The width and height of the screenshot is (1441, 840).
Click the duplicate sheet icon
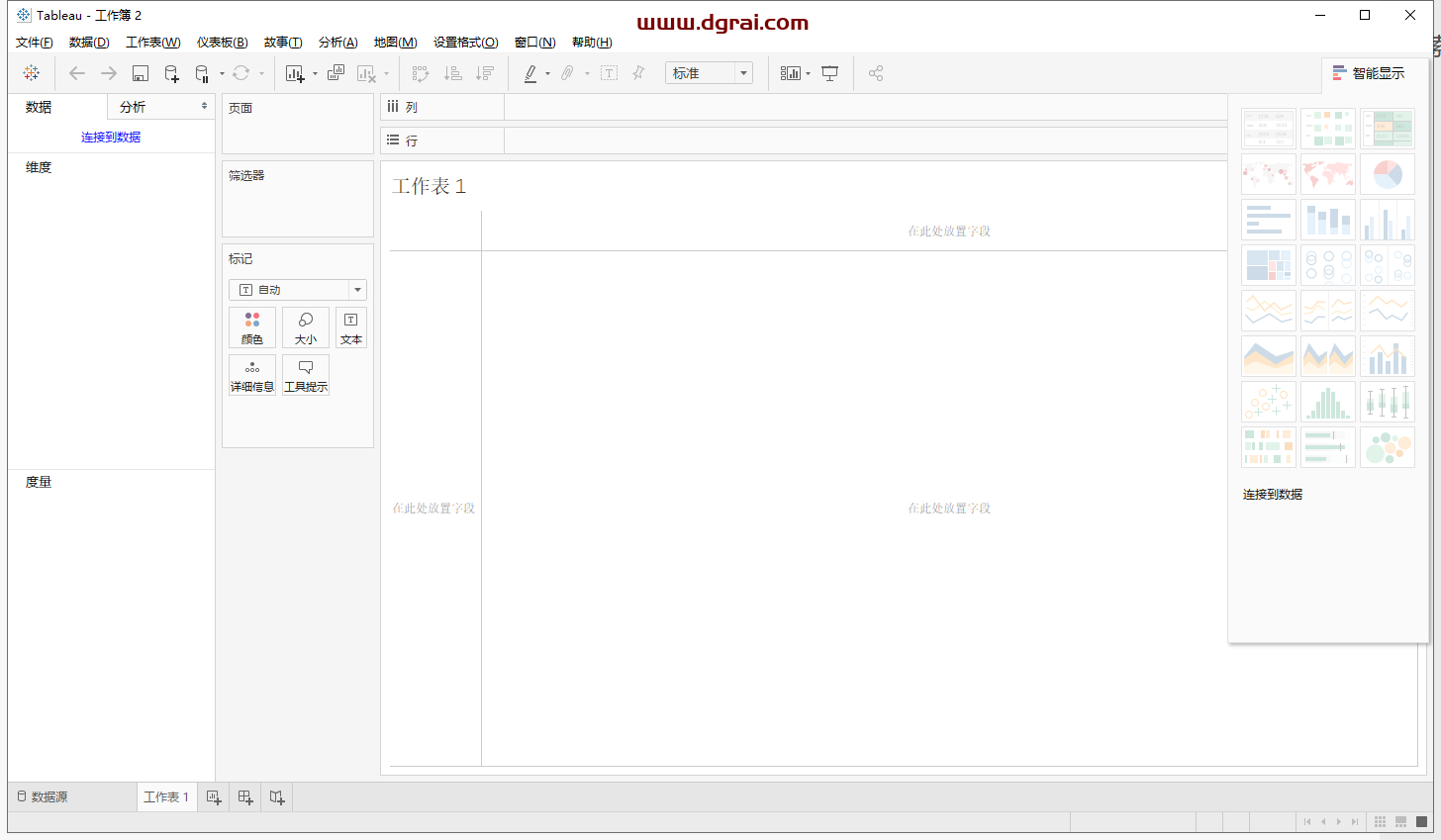[336, 73]
